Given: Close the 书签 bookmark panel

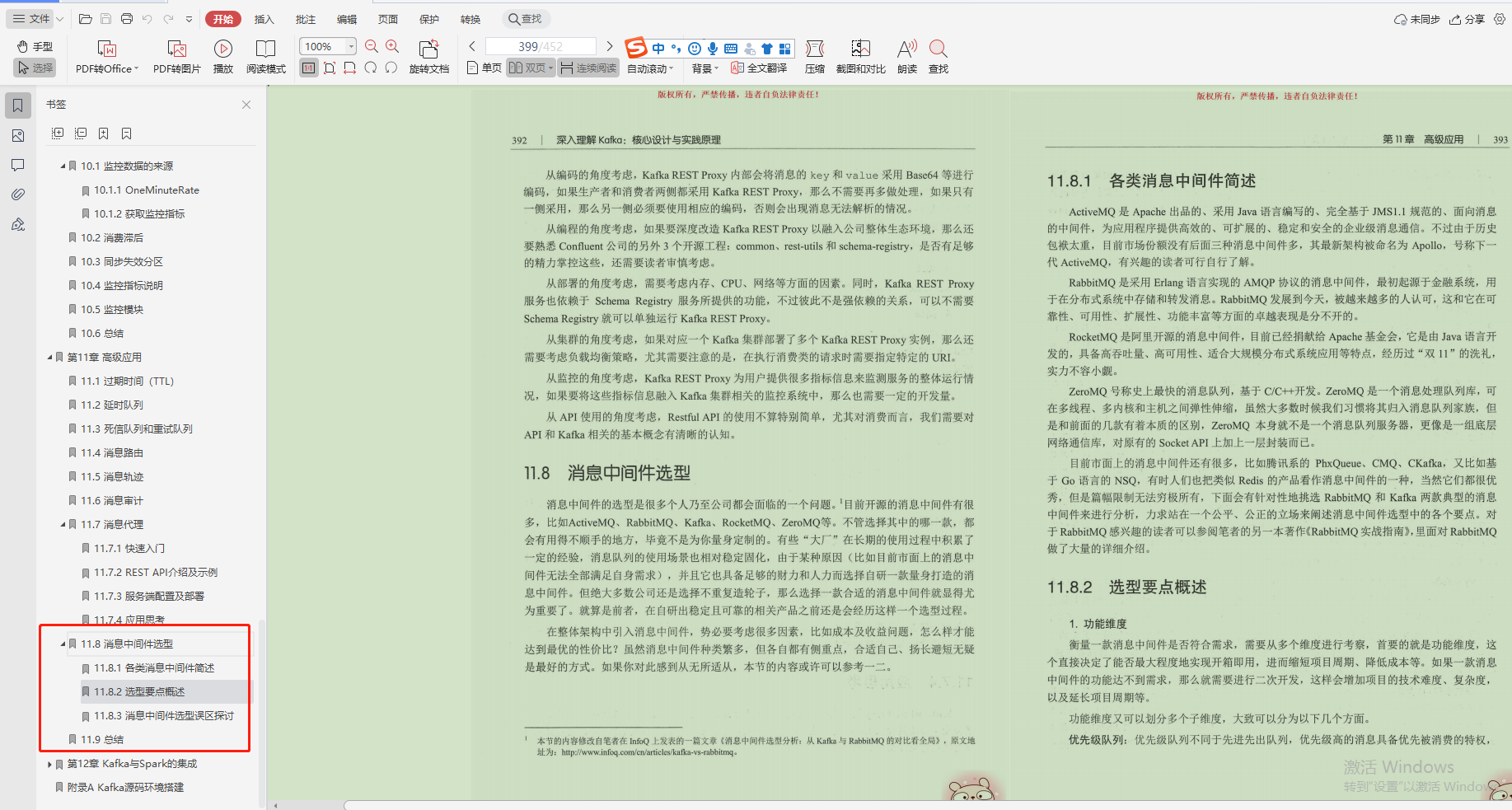Looking at the screenshot, I should [x=246, y=105].
